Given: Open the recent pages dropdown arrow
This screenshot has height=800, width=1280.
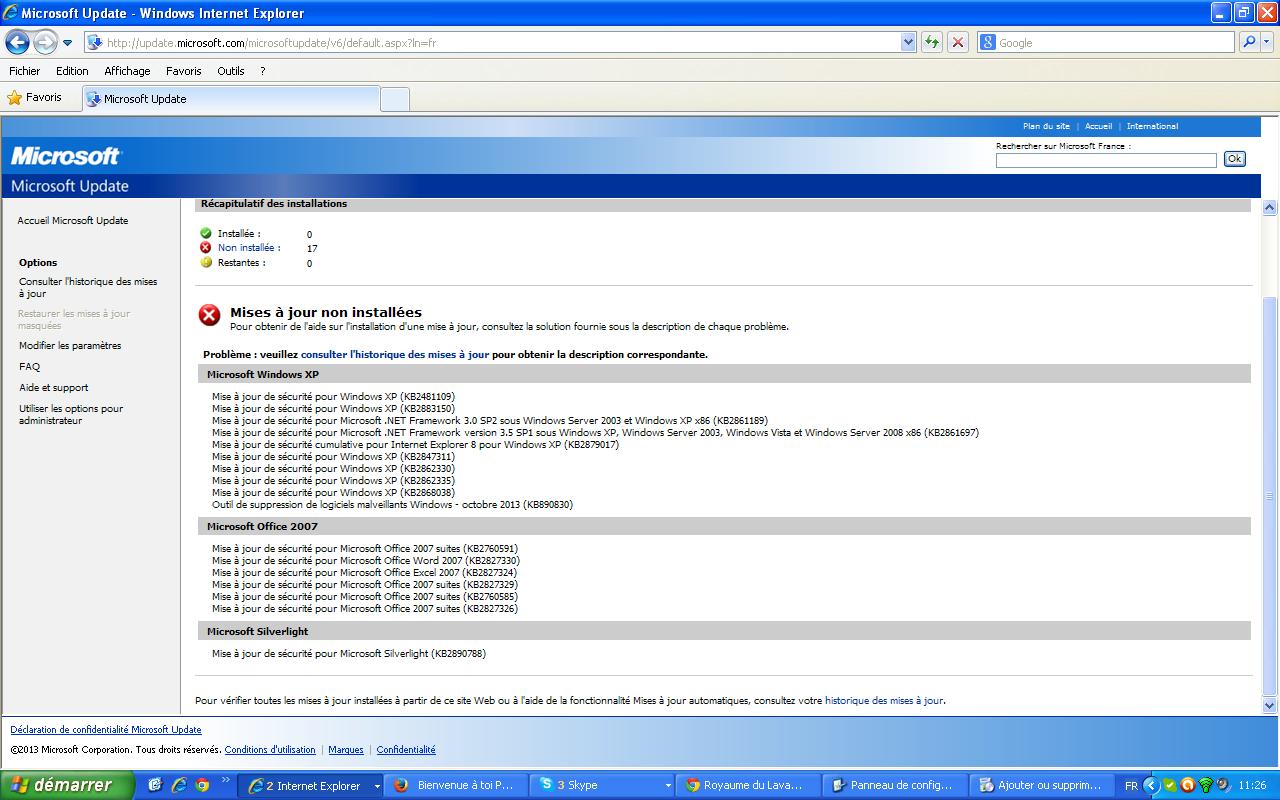Looking at the screenshot, I should [68, 43].
